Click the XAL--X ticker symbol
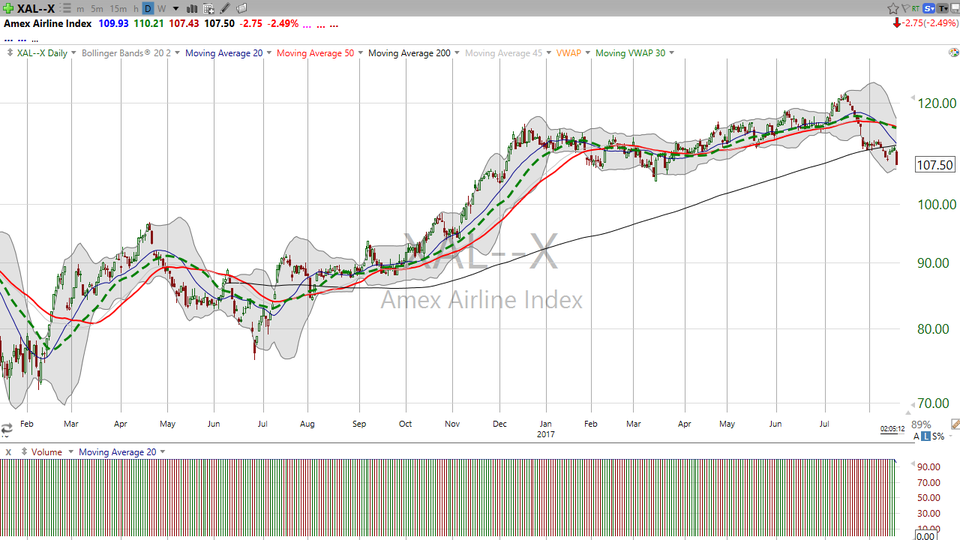960x540 pixels. click(x=36, y=9)
